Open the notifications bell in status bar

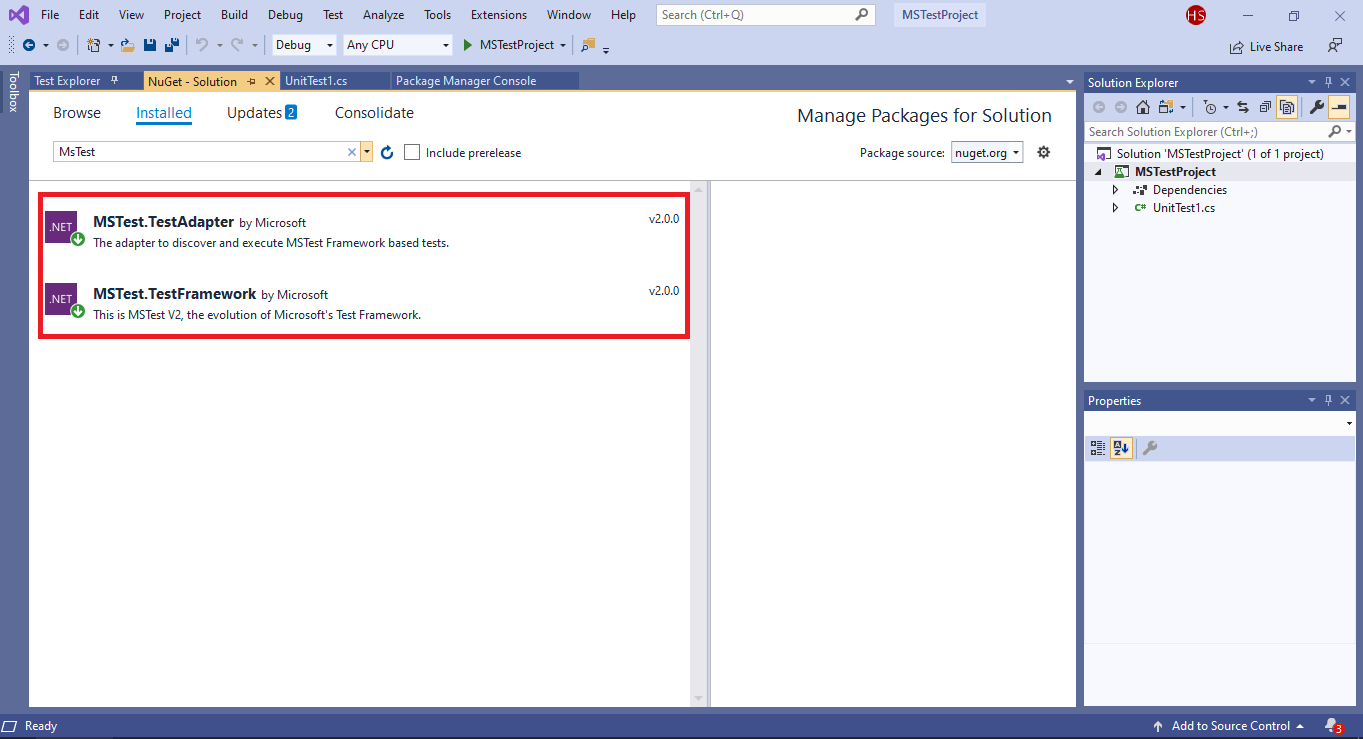(1332, 726)
